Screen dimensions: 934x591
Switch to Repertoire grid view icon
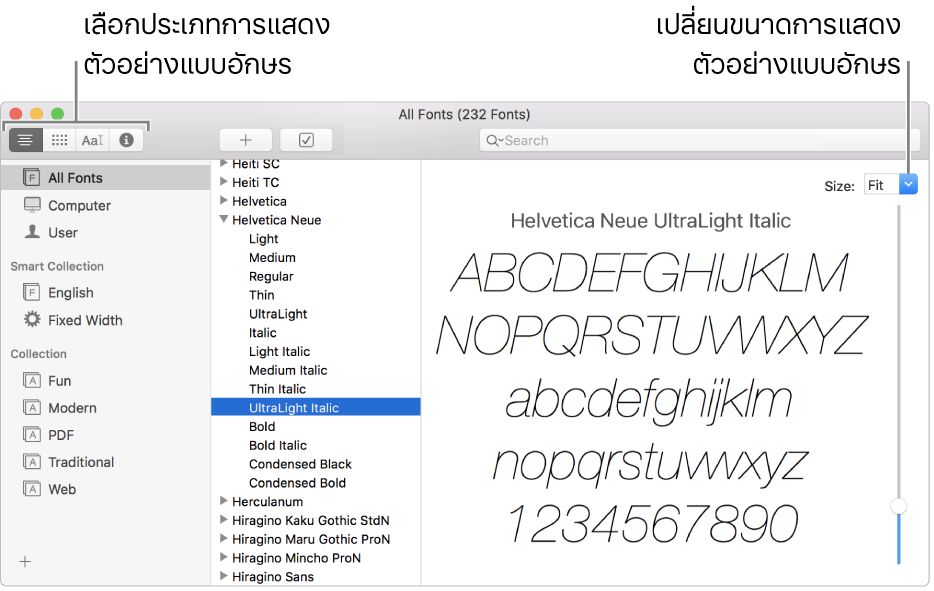click(59, 141)
